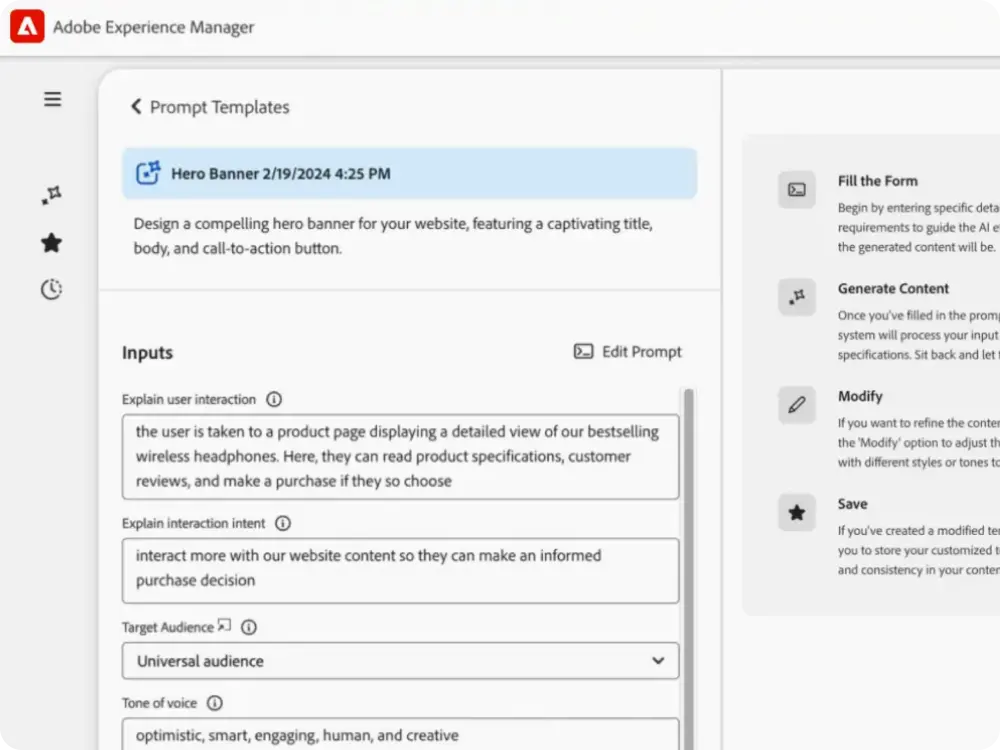Open the hamburger navigation menu
The image size is (1000, 750).
(52, 99)
